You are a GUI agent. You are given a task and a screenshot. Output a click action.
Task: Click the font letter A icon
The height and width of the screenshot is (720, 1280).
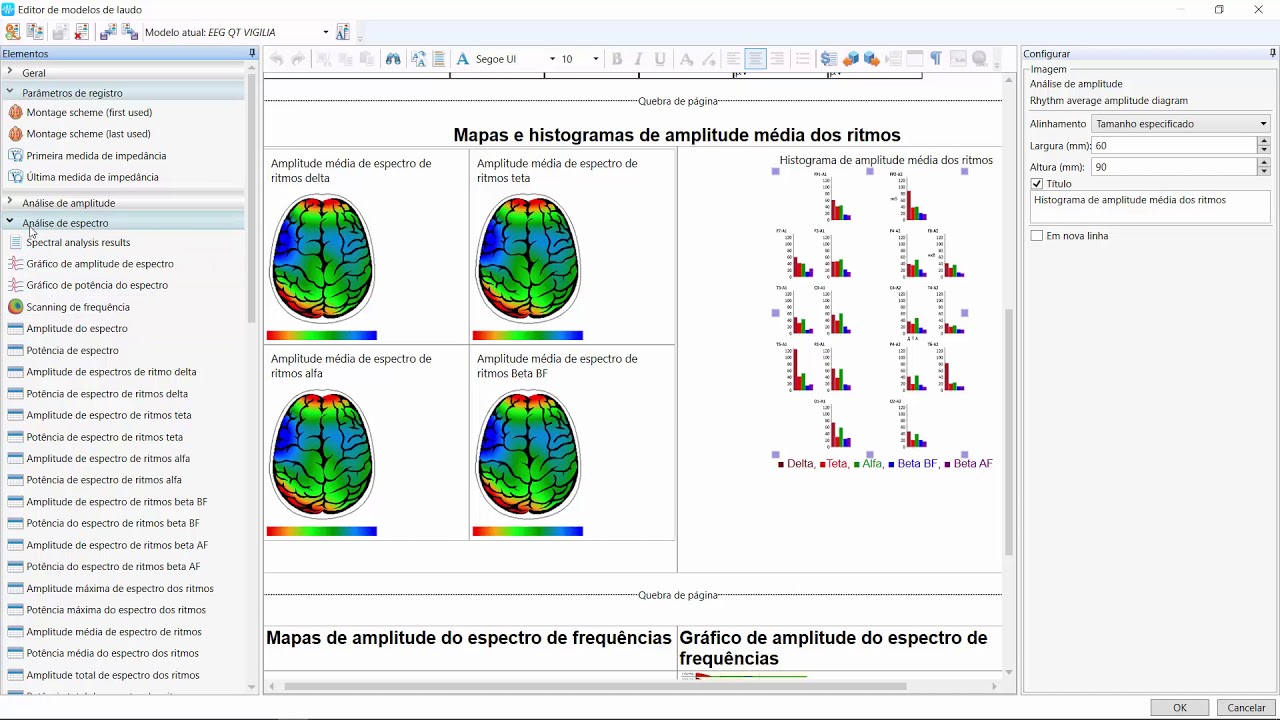462,59
